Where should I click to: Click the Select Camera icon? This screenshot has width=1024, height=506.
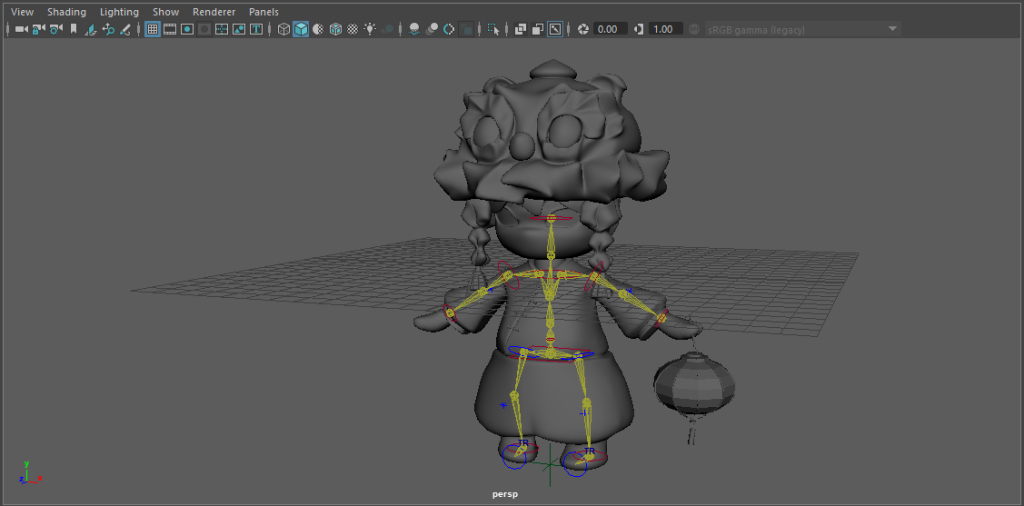20,29
